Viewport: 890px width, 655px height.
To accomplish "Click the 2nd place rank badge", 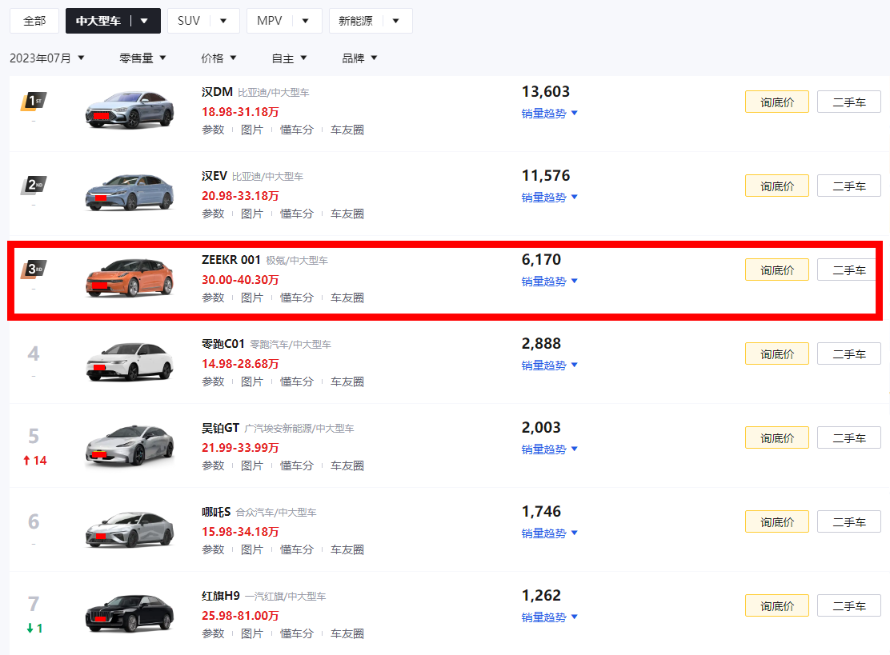I will (x=33, y=185).
